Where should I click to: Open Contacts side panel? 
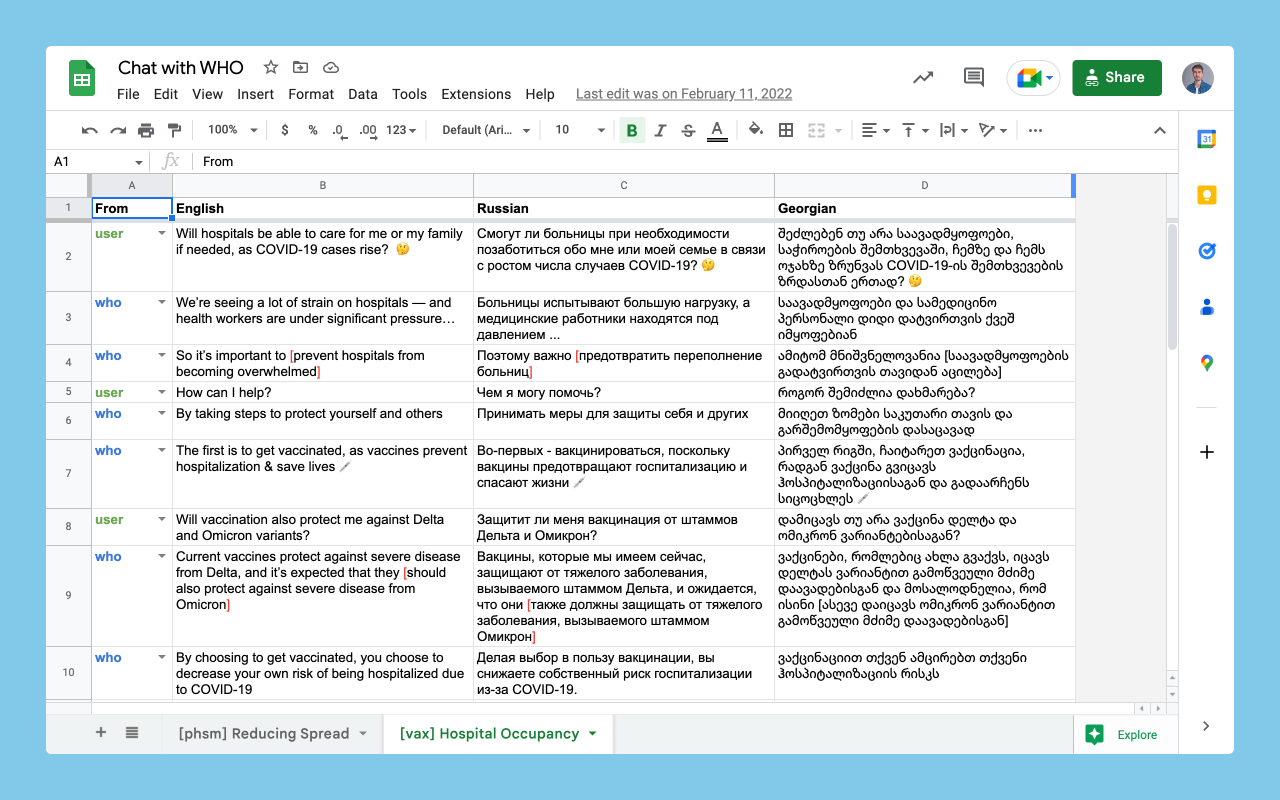point(1207,307)
